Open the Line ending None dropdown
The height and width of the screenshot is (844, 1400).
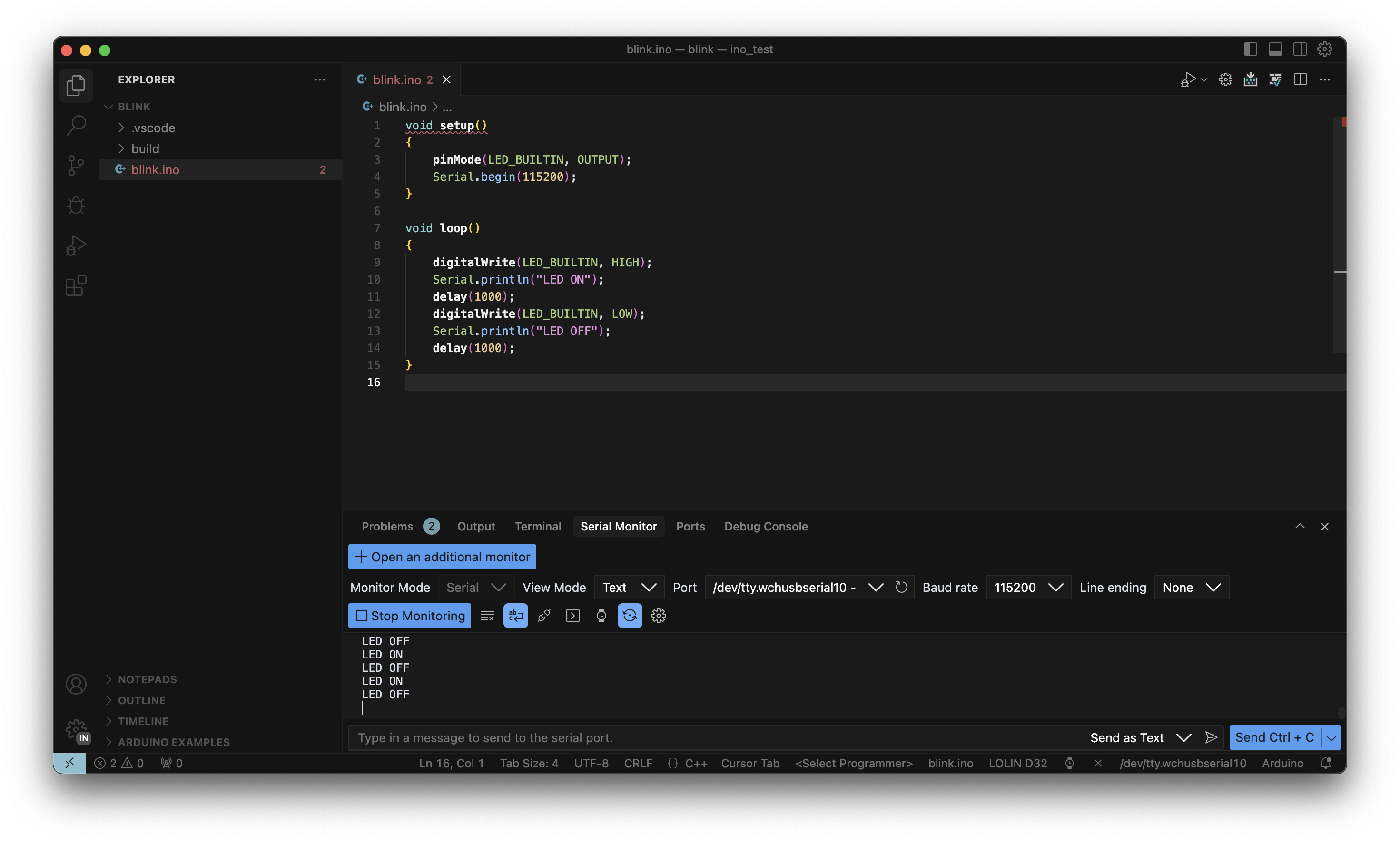pos(1191,587)
